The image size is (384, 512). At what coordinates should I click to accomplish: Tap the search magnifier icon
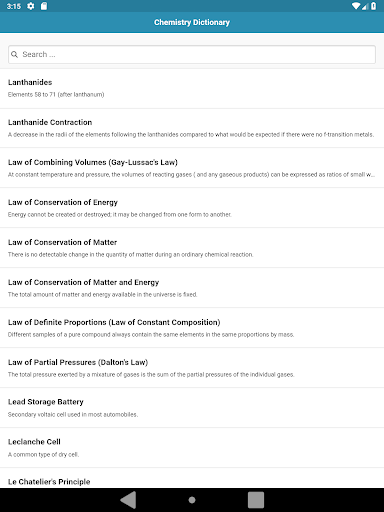[x=14, y=54]
